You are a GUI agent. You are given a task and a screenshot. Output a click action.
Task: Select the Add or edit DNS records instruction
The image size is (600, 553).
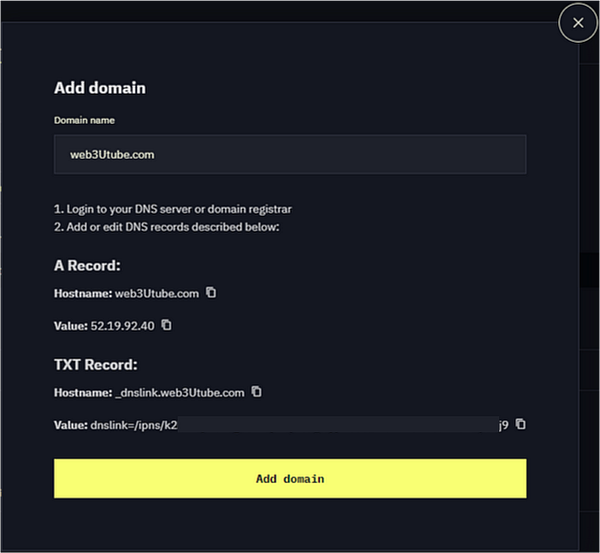167,227
